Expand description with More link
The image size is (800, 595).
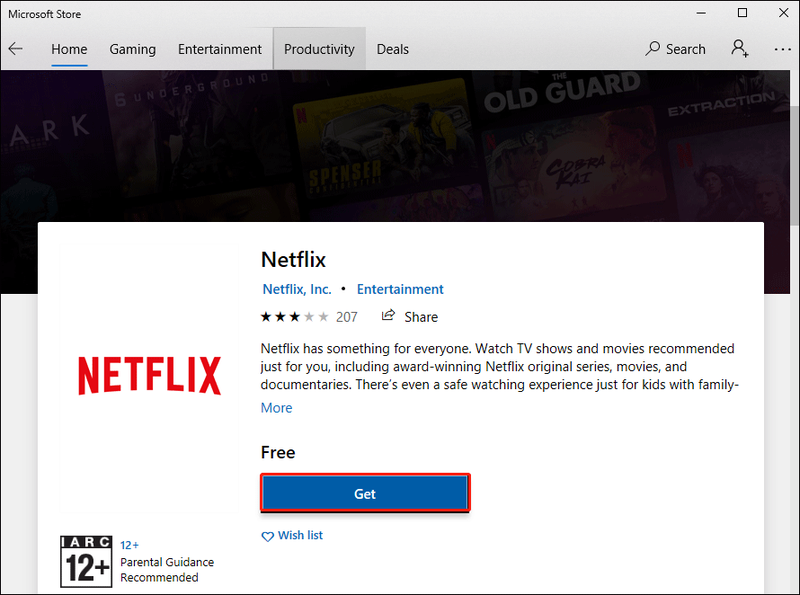click(x=277, y=408)
